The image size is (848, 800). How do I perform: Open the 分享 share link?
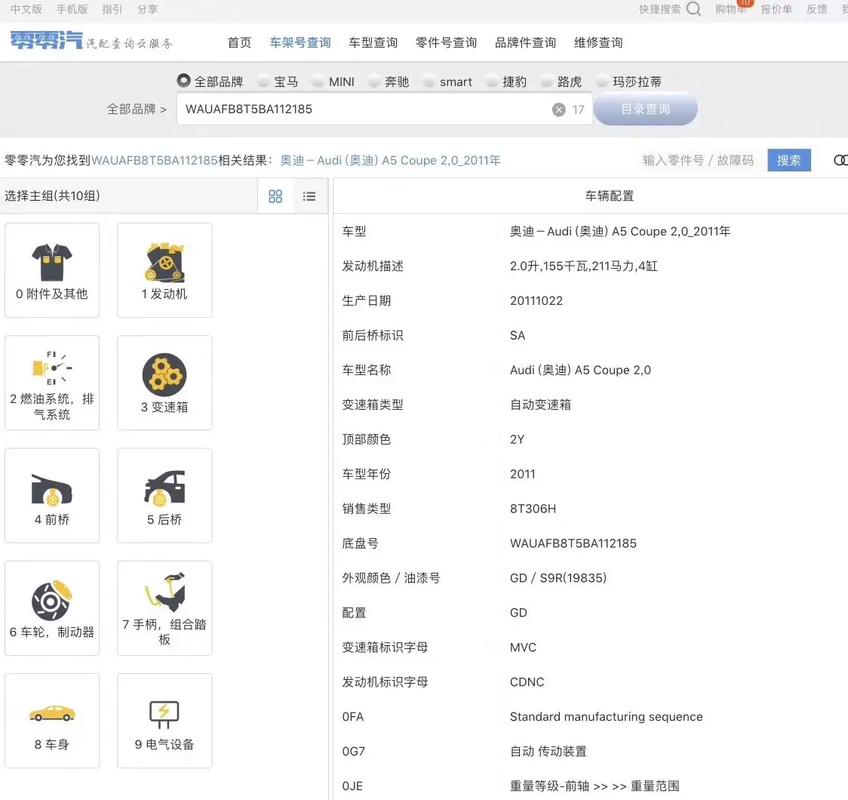click(x=147, y=9)
